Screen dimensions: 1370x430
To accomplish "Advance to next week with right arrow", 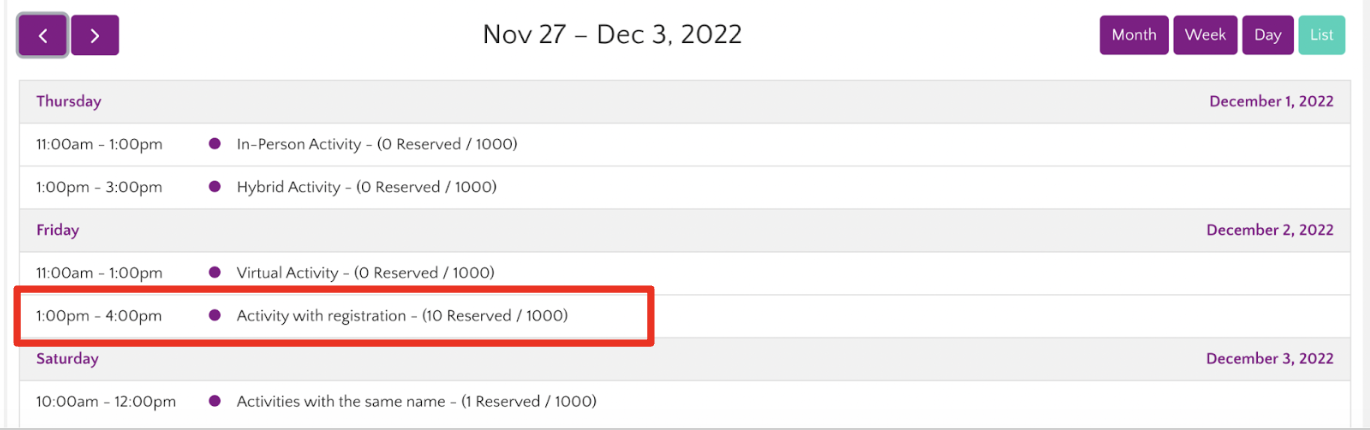I will [95, 36].
